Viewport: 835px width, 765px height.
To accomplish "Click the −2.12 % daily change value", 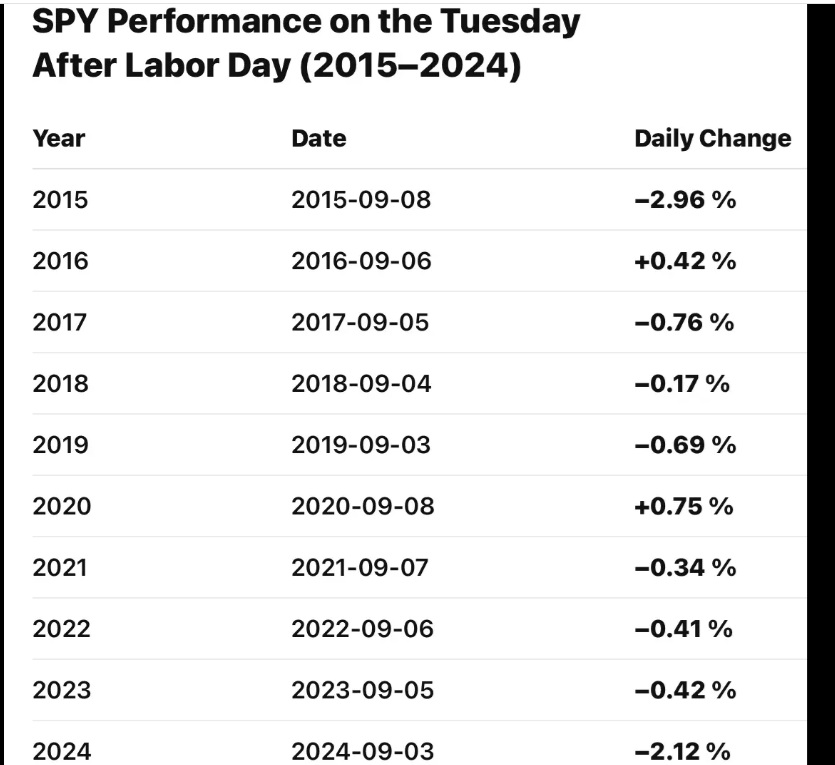I will [x=683, y=751].
